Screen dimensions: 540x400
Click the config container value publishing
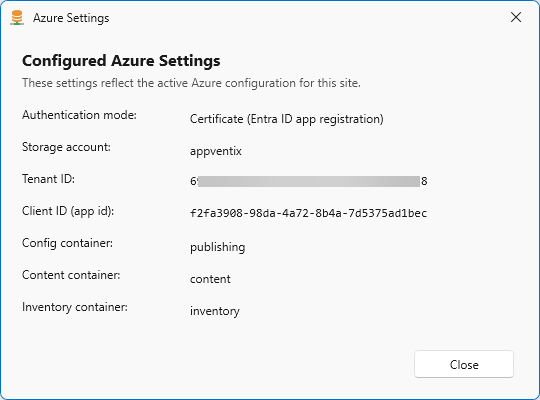pos(218,247)
